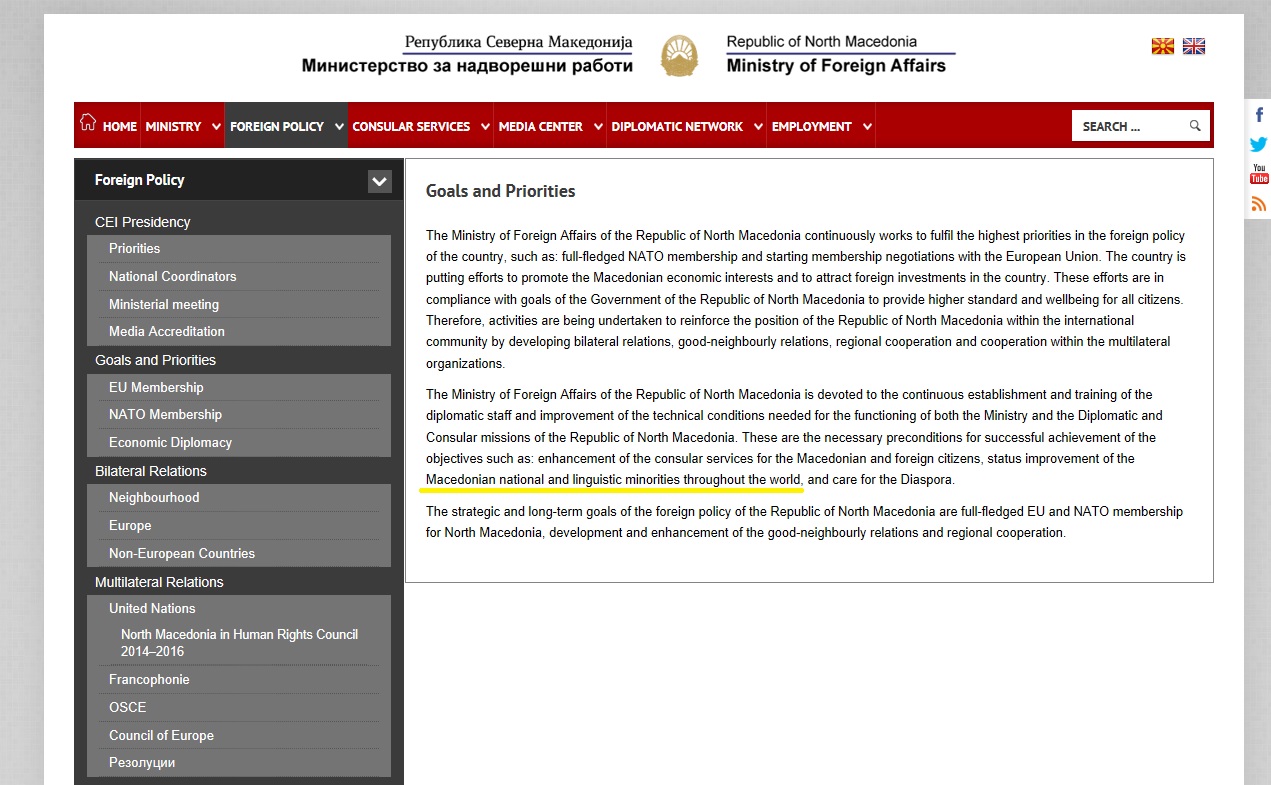Go to NATO Membership page
The height and width of the screenshot is (785, 1271).
tap(165, 414)
